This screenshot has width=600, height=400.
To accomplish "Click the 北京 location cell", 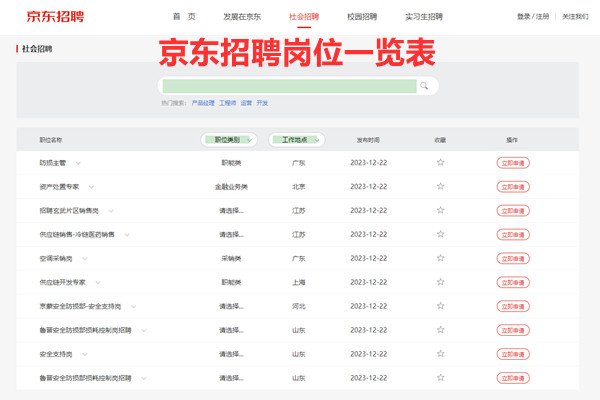I will (298, 187).
